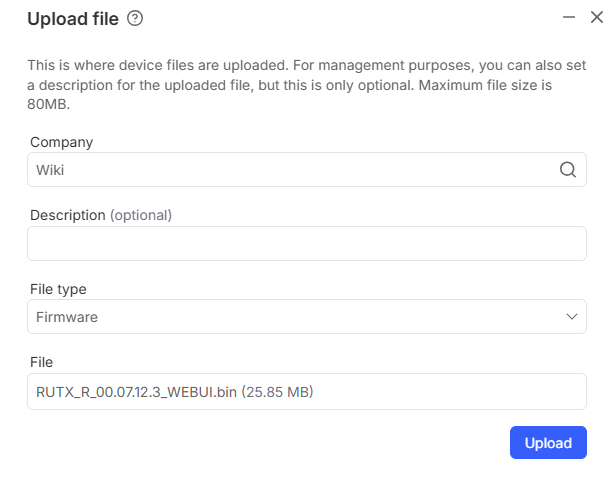Focus the empty Description input field
Screen dimensions: 615x482
[306, 243]
